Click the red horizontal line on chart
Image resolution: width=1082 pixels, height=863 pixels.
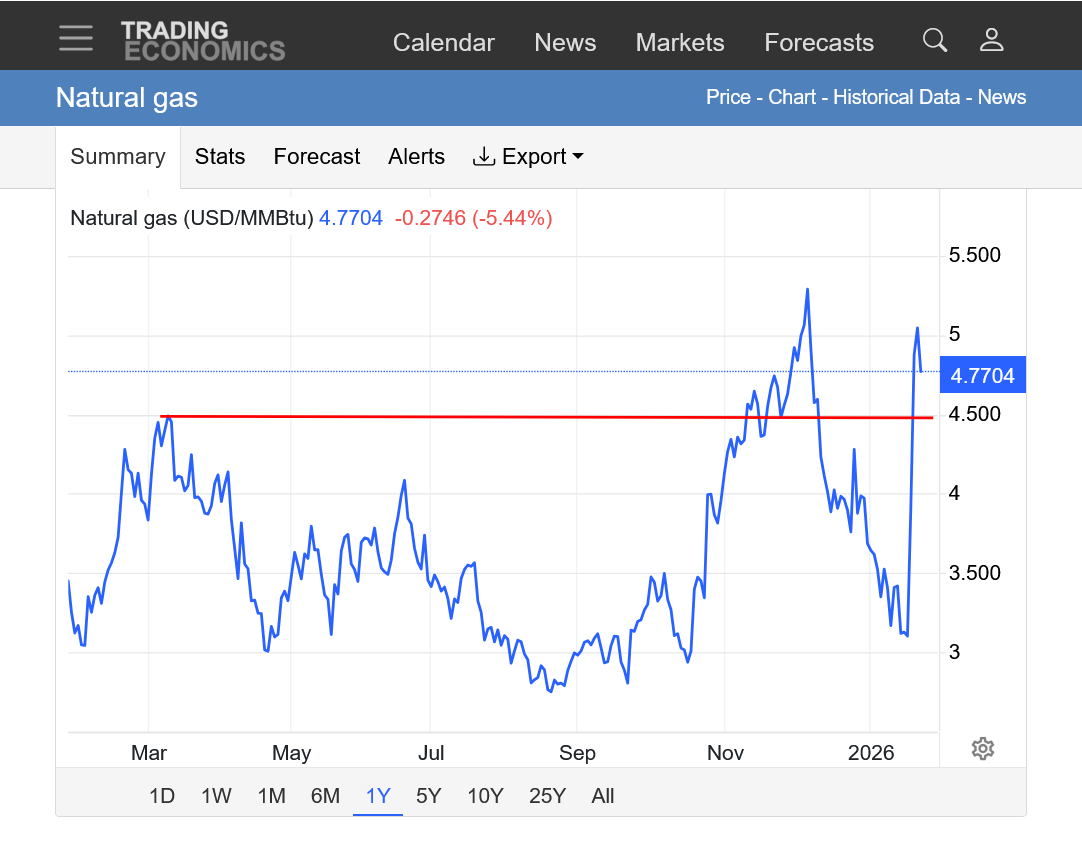500,417
